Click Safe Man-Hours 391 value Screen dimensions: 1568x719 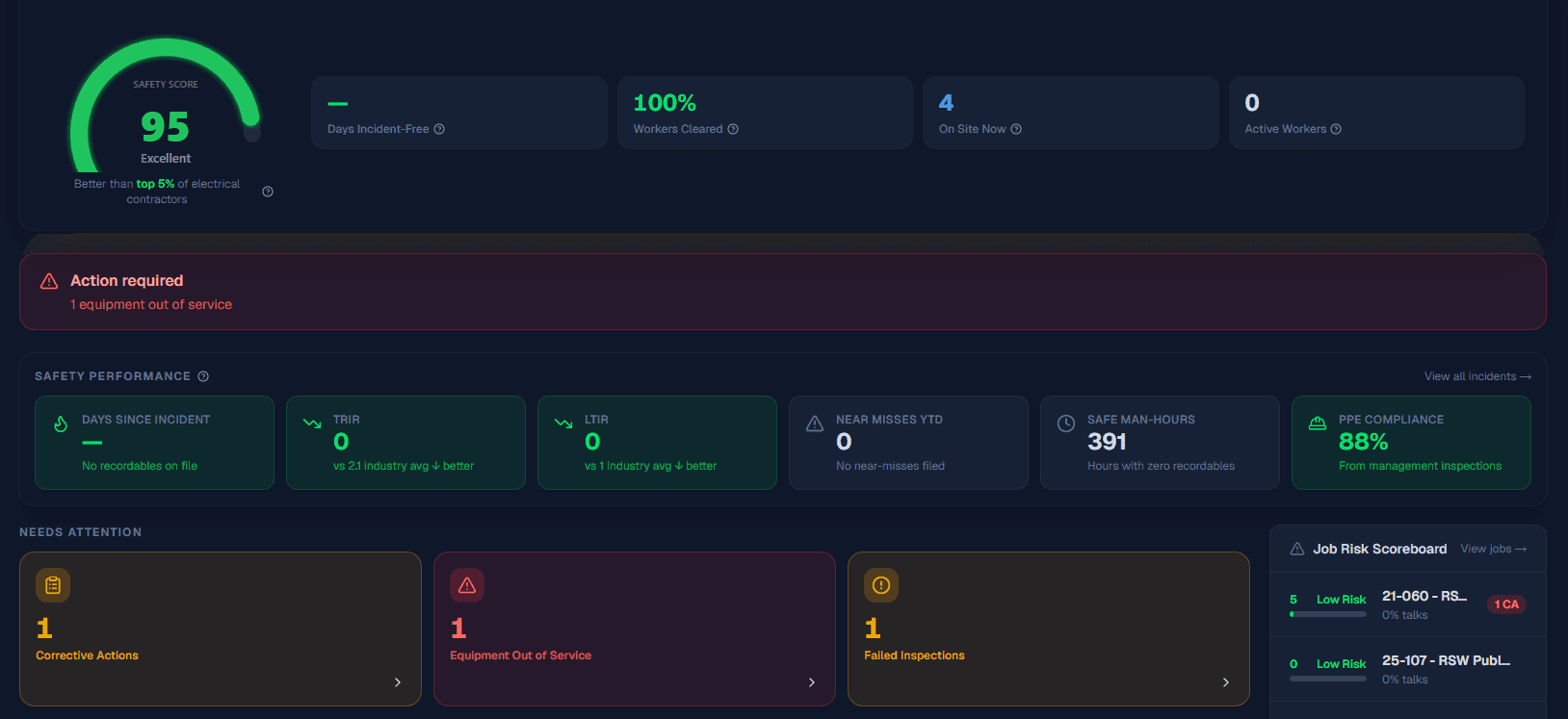(1107, 442)
